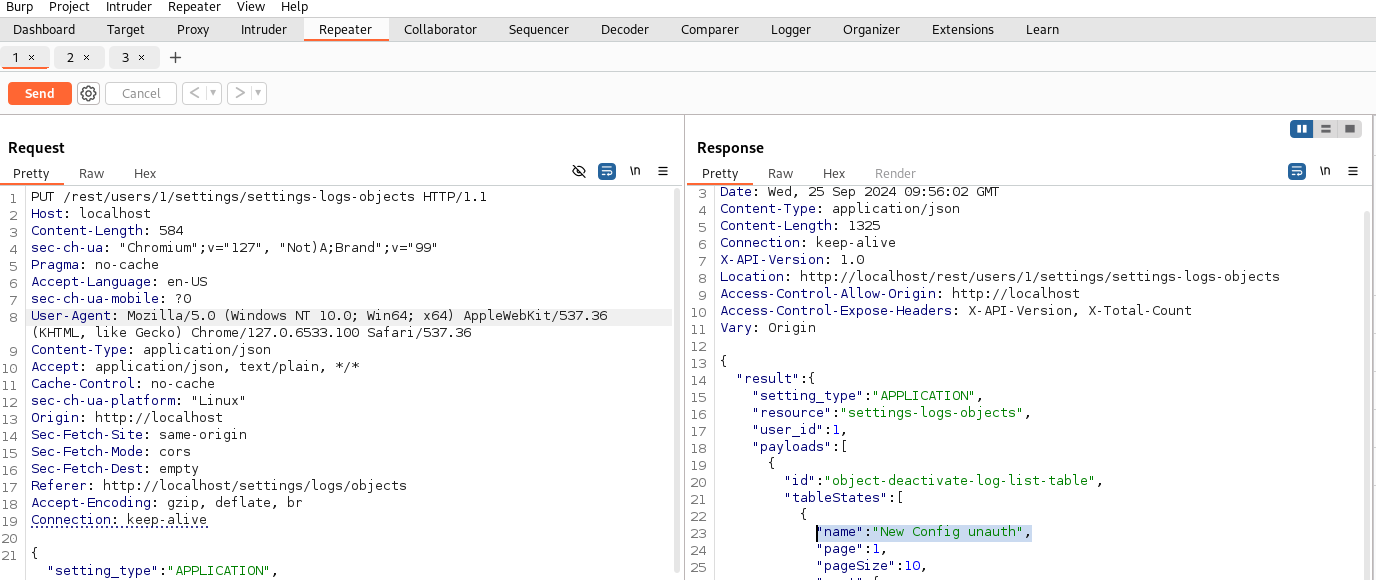
Task: Switch to the Proxy tab
Action: 193,30
